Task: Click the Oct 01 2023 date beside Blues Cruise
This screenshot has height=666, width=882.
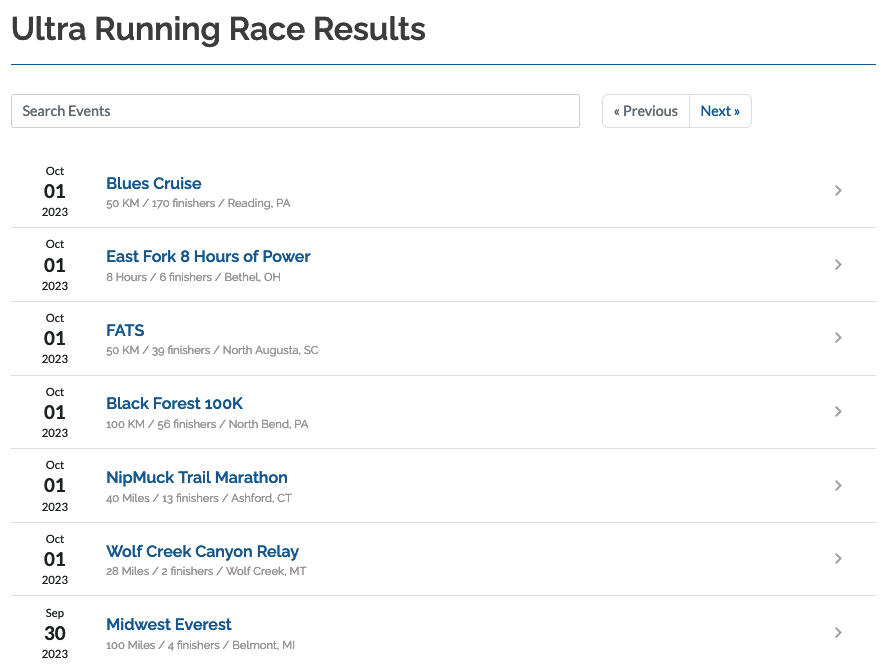Action: 55,191
